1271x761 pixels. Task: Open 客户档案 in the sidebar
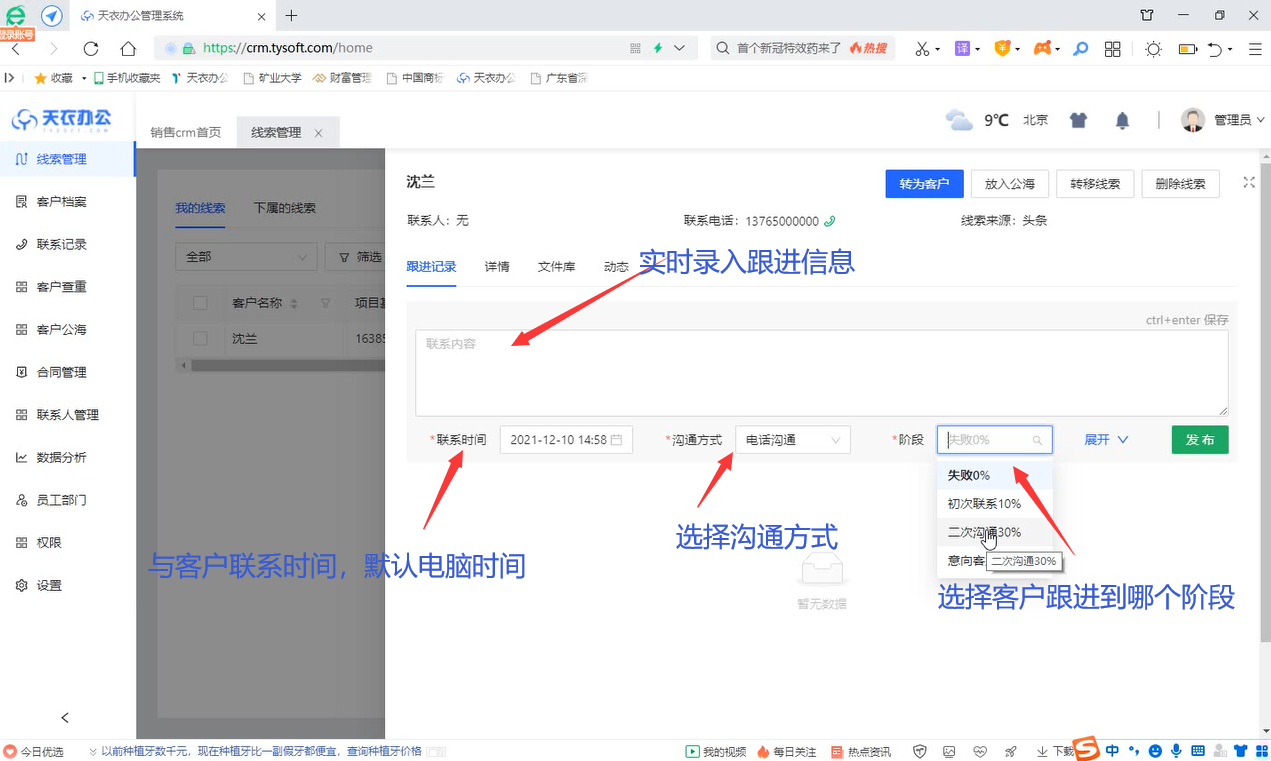(x=62, y=202)
